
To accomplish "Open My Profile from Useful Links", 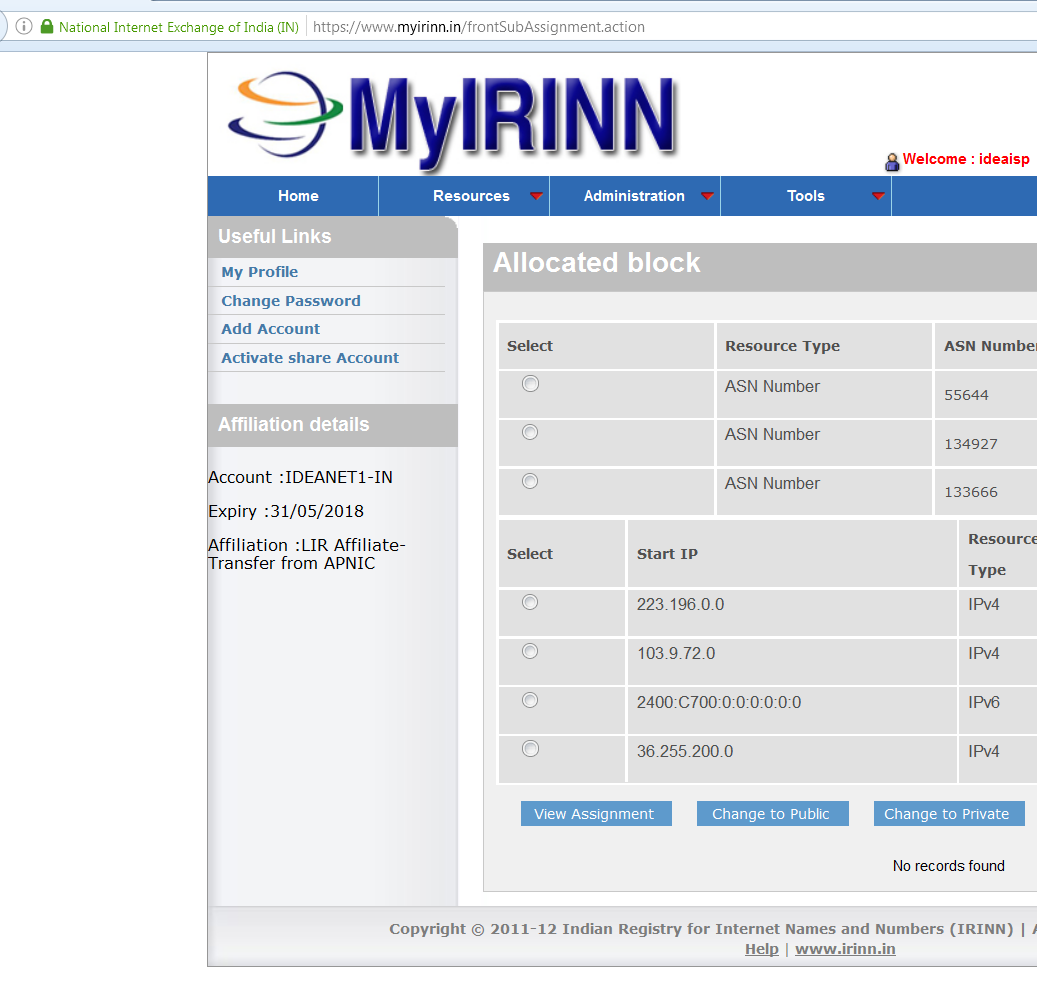I will 259,271.
